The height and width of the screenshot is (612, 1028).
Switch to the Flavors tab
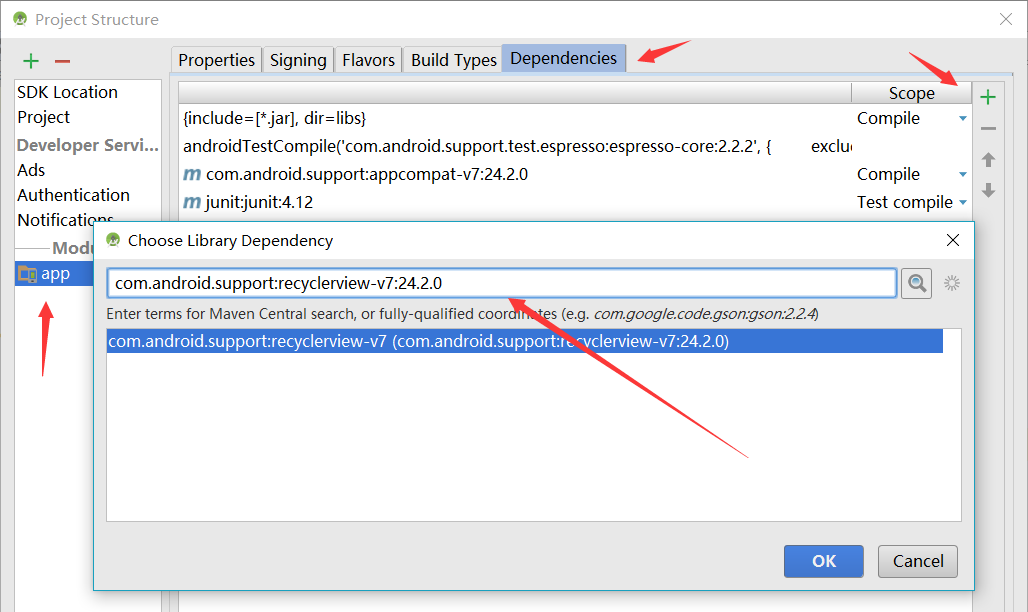(x=368, y=60)
